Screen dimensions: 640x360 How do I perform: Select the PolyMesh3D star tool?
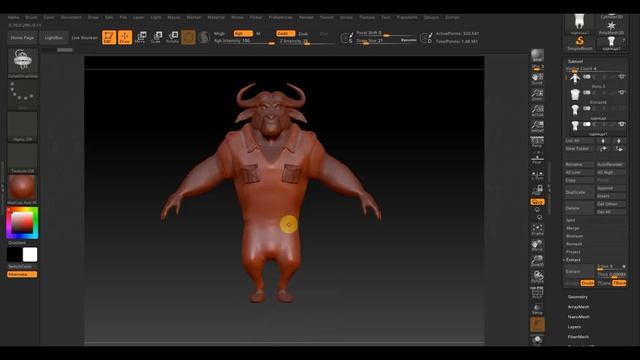611,27
